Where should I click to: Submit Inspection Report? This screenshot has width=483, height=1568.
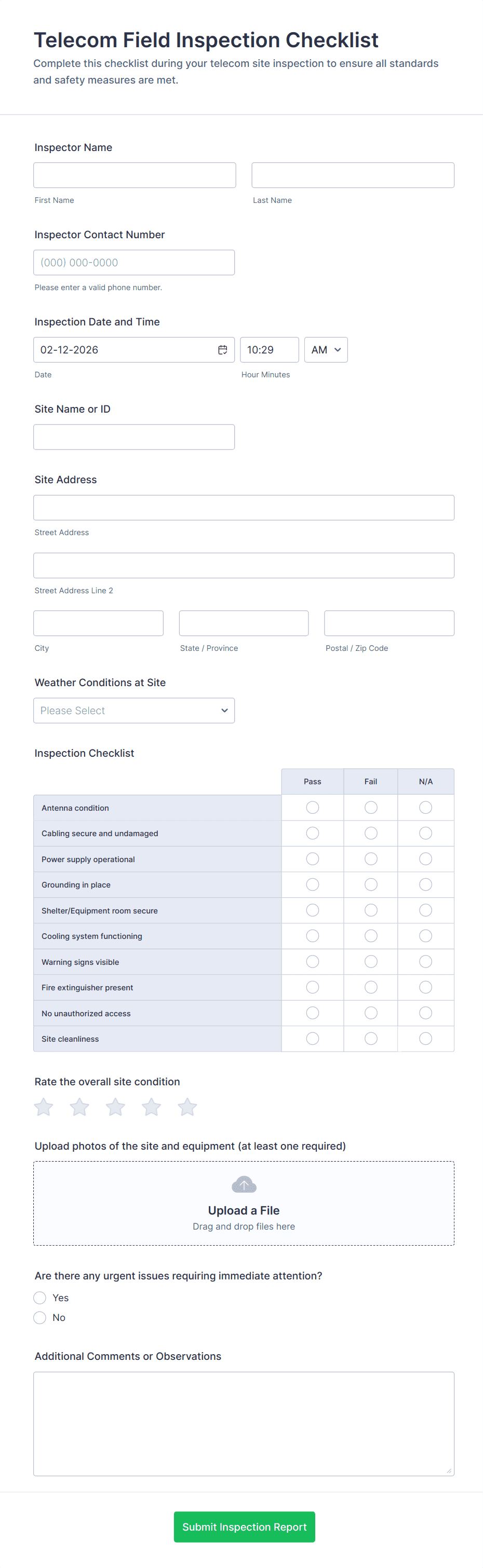click(244, 1526)
